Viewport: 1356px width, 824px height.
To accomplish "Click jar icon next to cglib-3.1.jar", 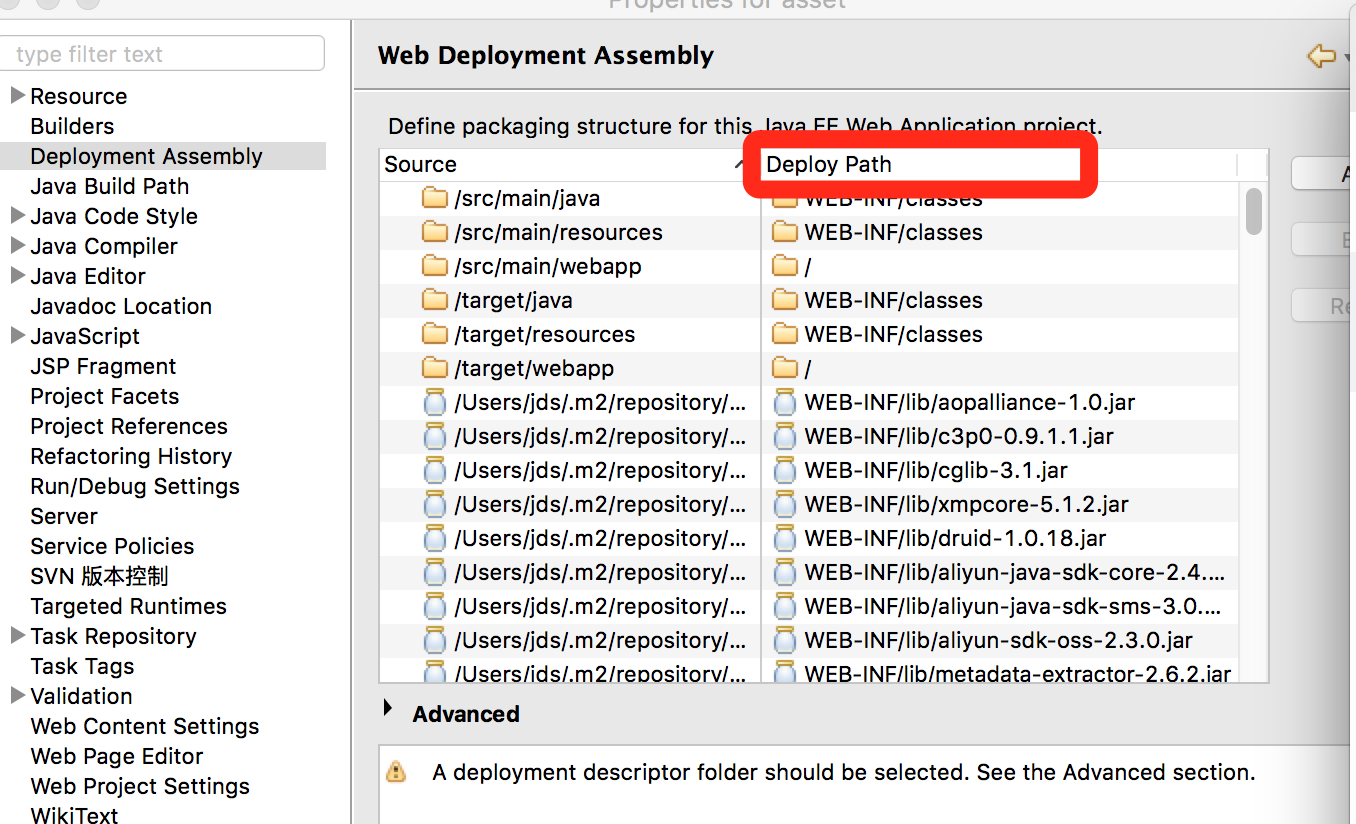I will [x=785, y=470].
